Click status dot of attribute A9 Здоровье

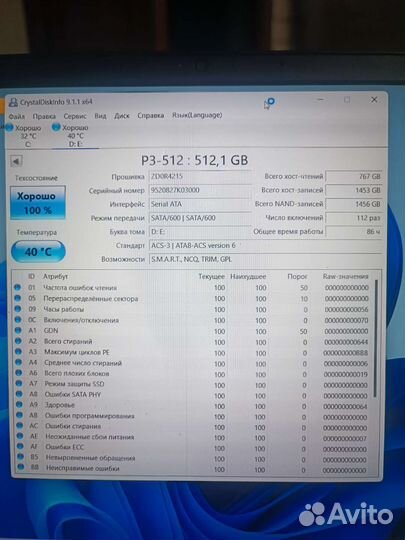pyautogui.click(x=20, y=405)
